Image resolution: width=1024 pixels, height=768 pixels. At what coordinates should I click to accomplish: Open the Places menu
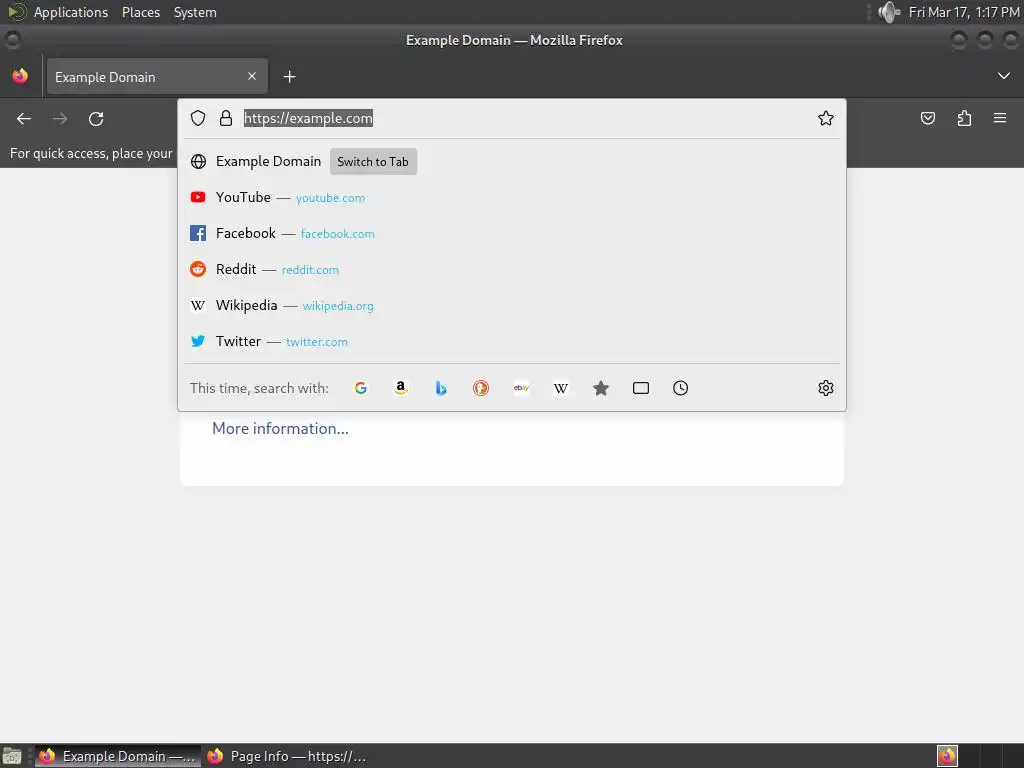coord(141,12)
